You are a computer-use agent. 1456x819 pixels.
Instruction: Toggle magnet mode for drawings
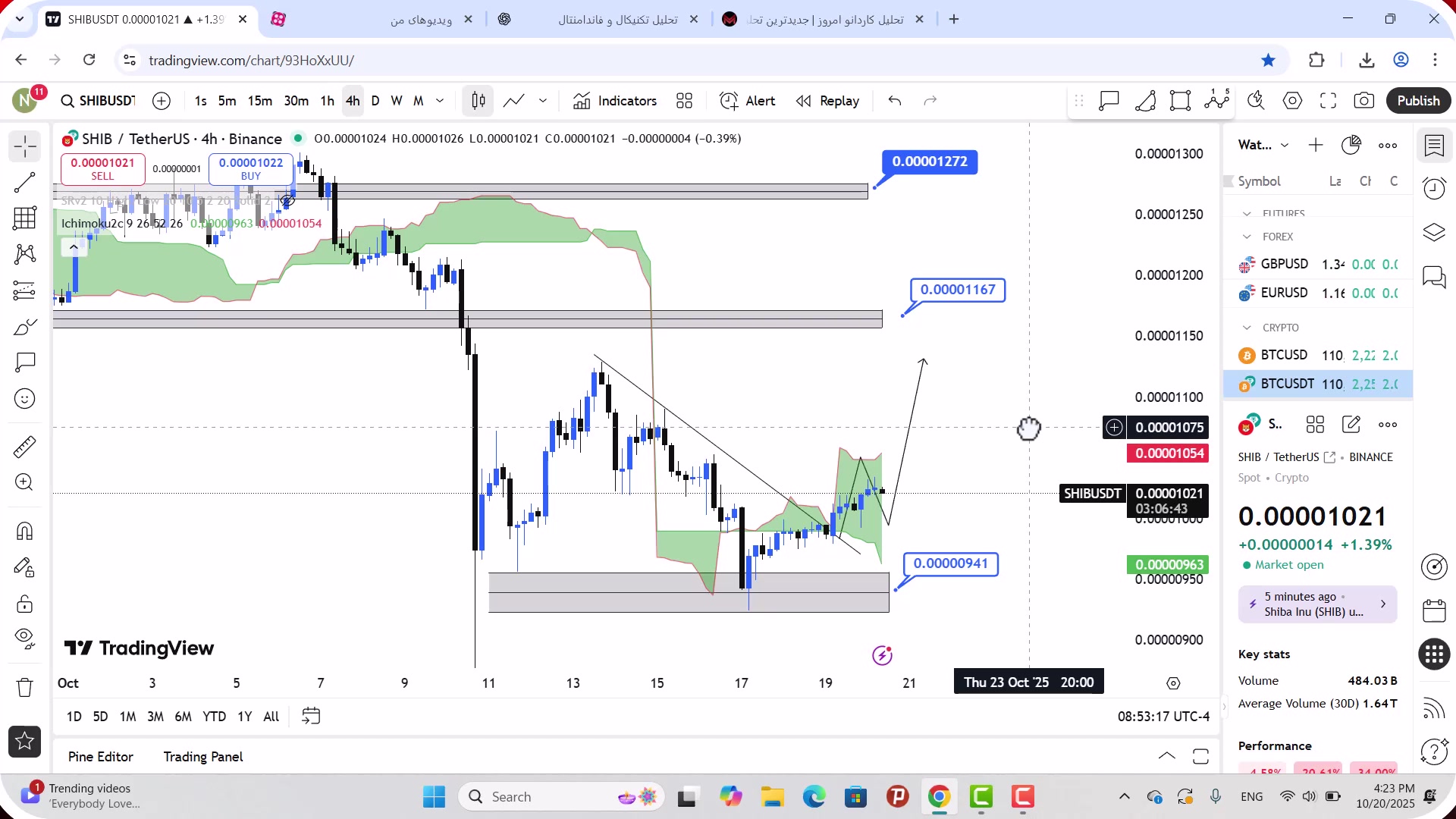(24, 531)
